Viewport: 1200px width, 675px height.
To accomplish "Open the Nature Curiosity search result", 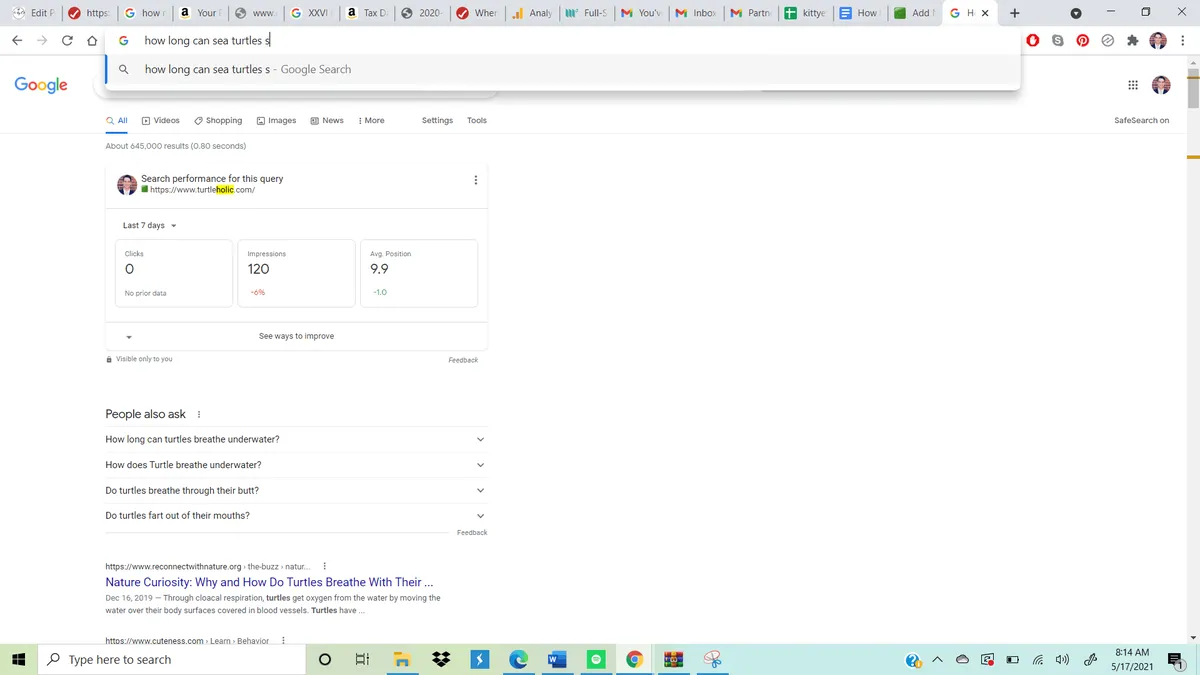I will coord(269,582).
